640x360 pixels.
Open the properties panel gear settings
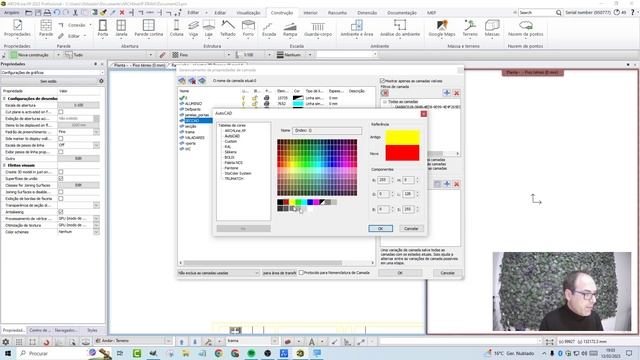[x=101, y=81]
